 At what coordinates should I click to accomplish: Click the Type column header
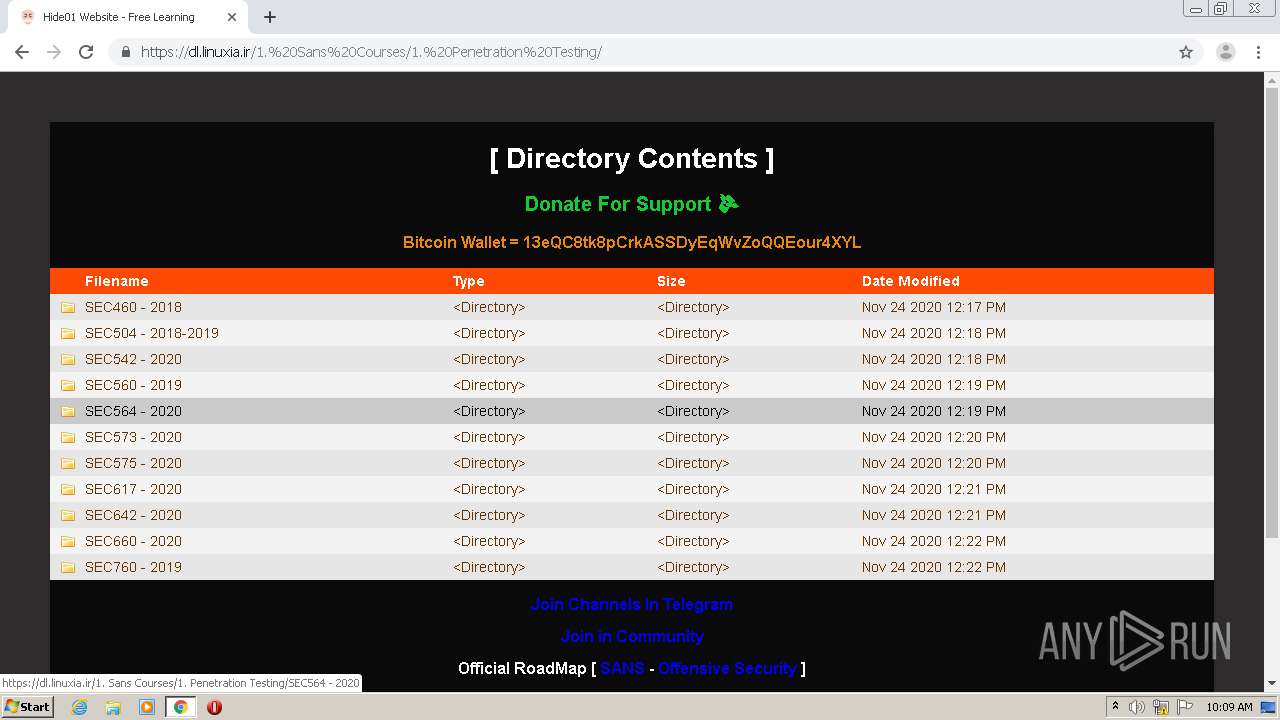(x=468, y=281)
